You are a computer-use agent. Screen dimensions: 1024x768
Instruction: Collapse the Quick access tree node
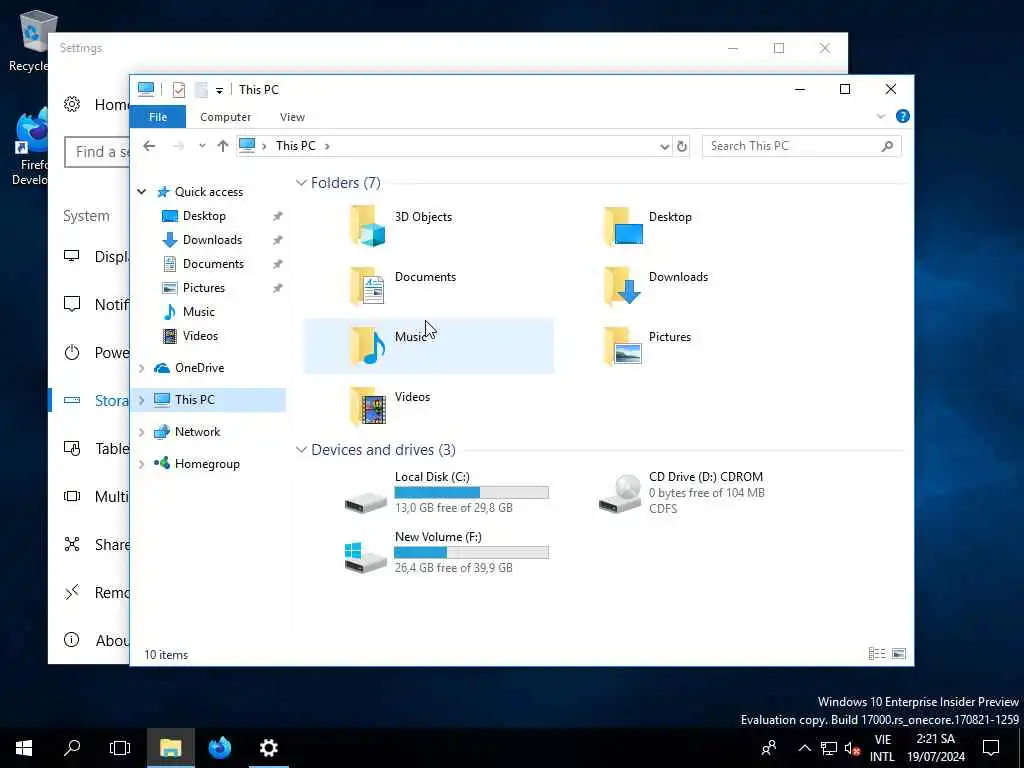click(x=141, y=191)
